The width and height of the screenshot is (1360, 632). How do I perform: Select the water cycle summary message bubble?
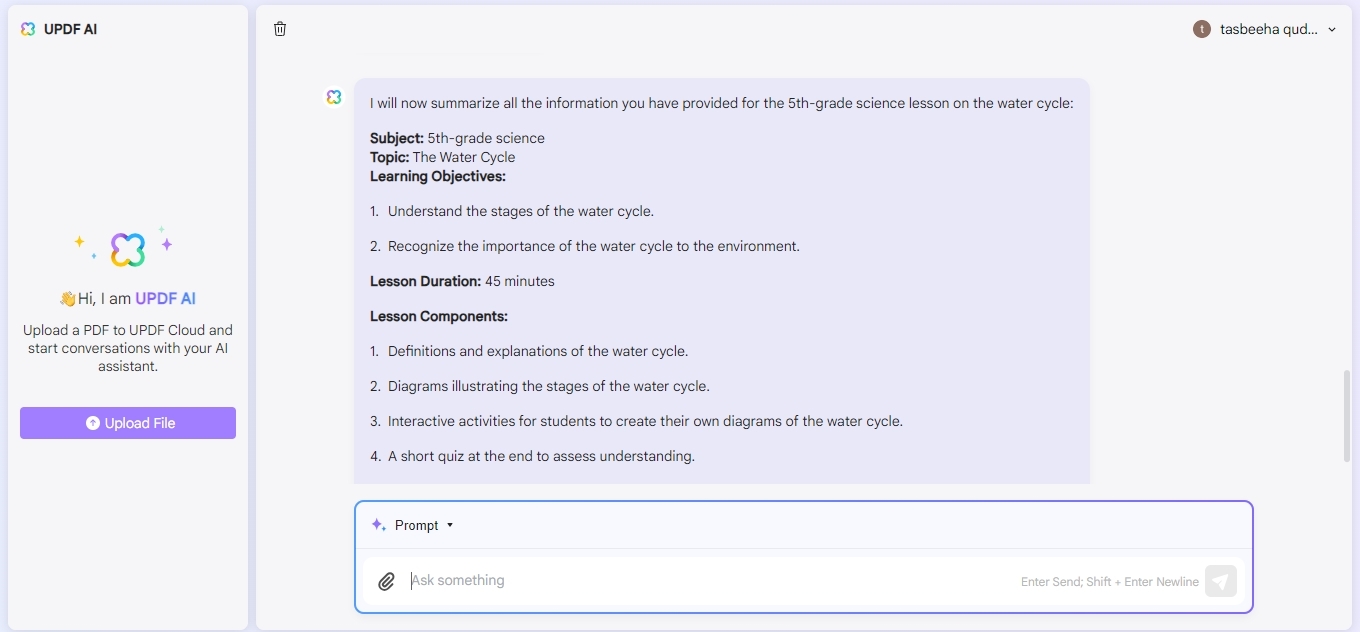pyautogui.click(x=721, y=280)
